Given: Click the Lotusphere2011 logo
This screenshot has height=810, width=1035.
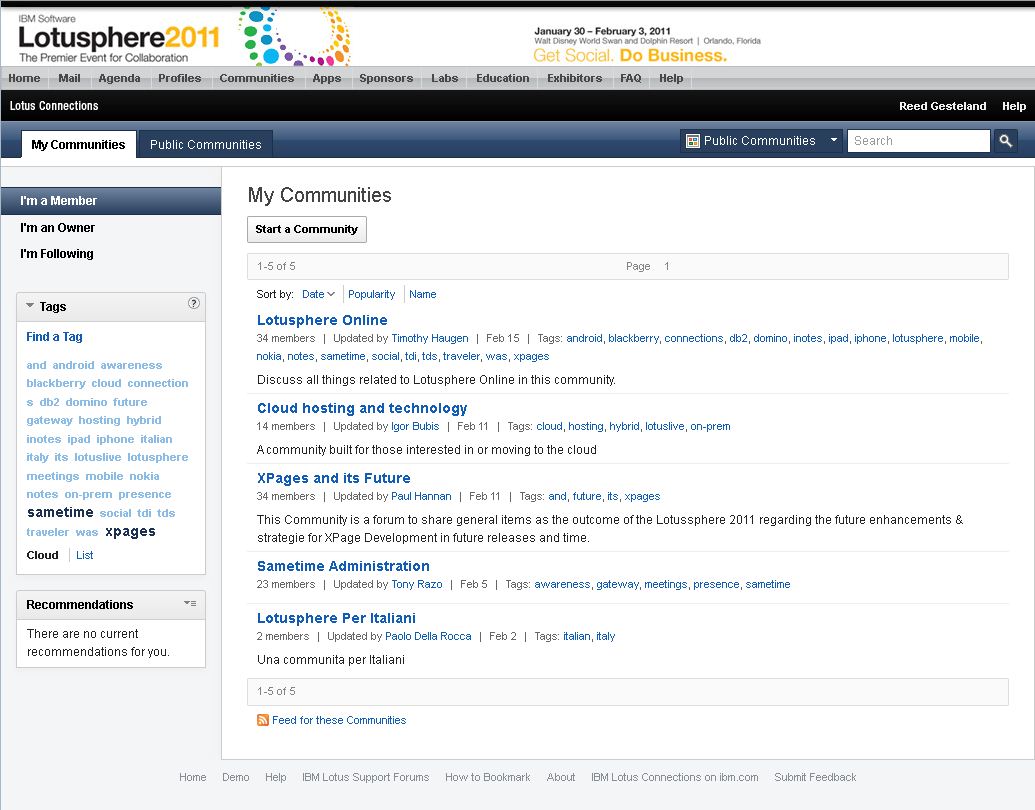Looking at the screenshot, I should click(119, 38).
